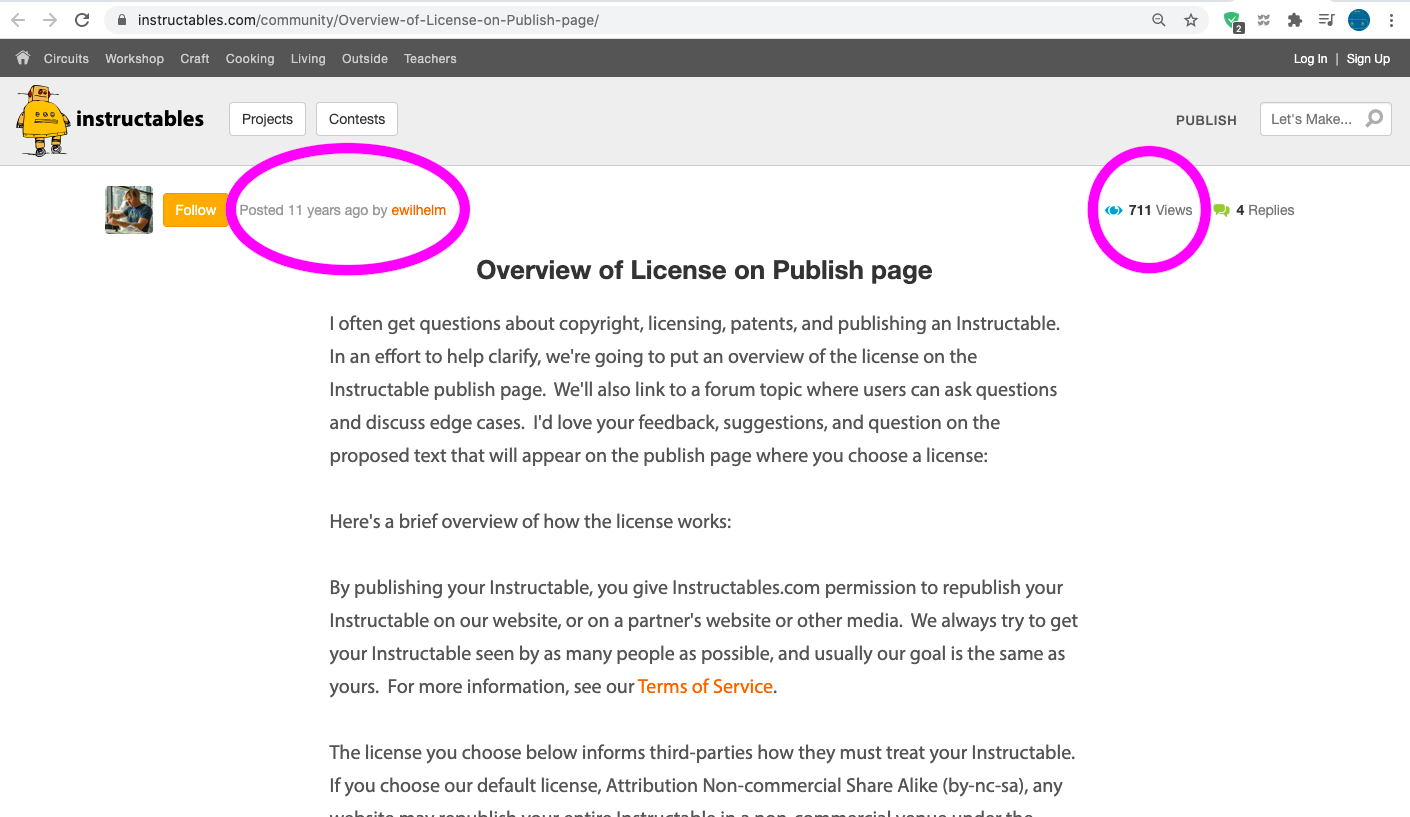Click the padlock site info icon
This screenshot has width=1410, height=817.
[x=123, y=20]
